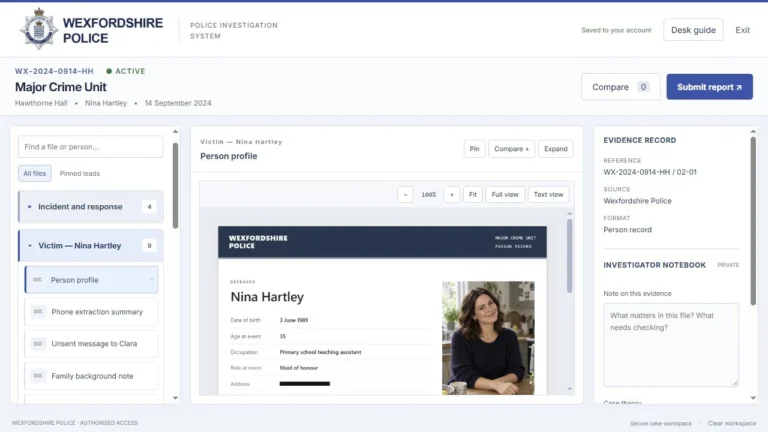This screenshot has height=432, width=768.
Task: Click the Wexfordshire Police crest logo
Action: pos(39,29)
